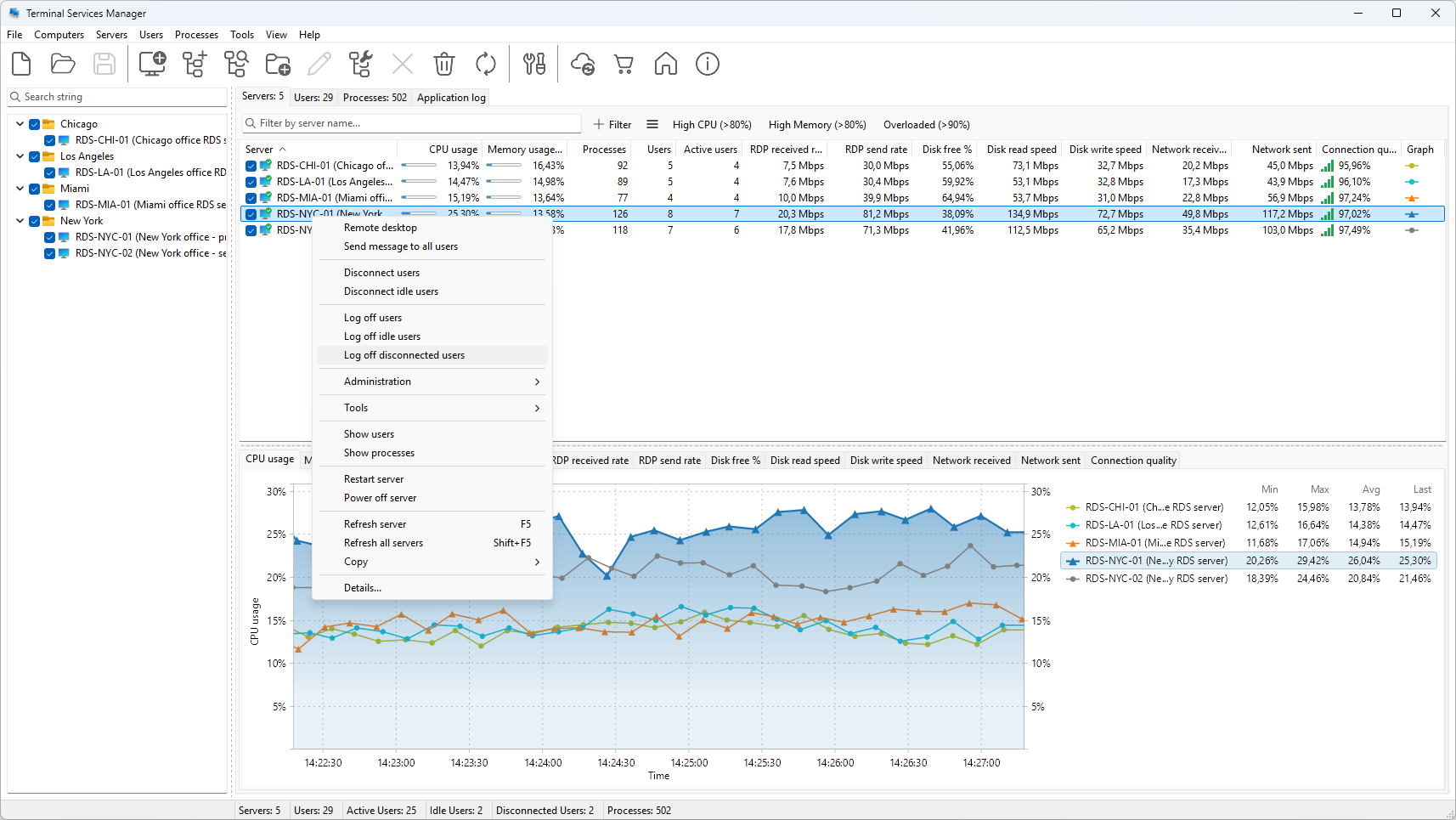Apply the High CPU (>80%) filter
The height and width of the screenshot is (820, 1456).
coord(712,125)
